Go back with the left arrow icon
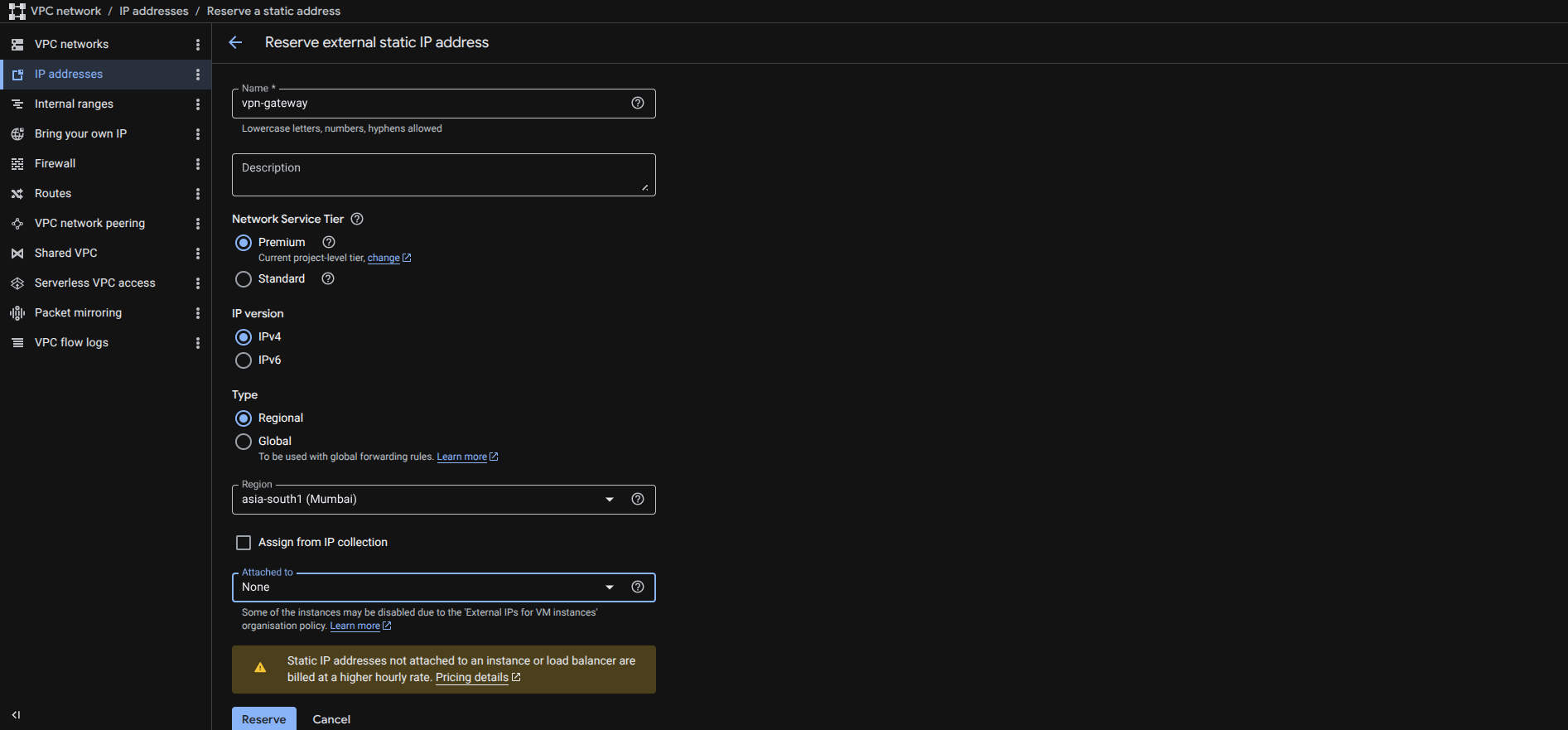The width and height of the screenshot is (1568, 730). coord(235,42)
